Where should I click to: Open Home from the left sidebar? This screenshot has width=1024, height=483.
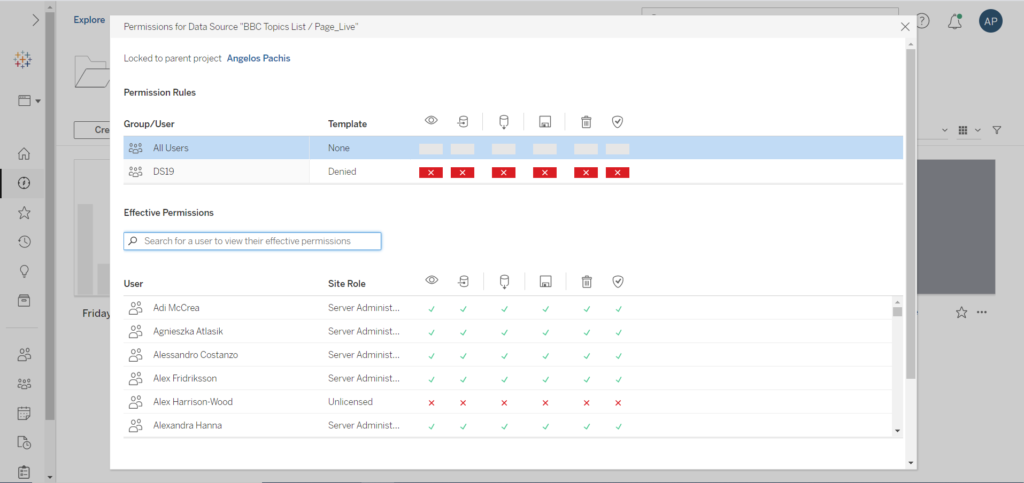pyautogui.click(x=24, y=154)
